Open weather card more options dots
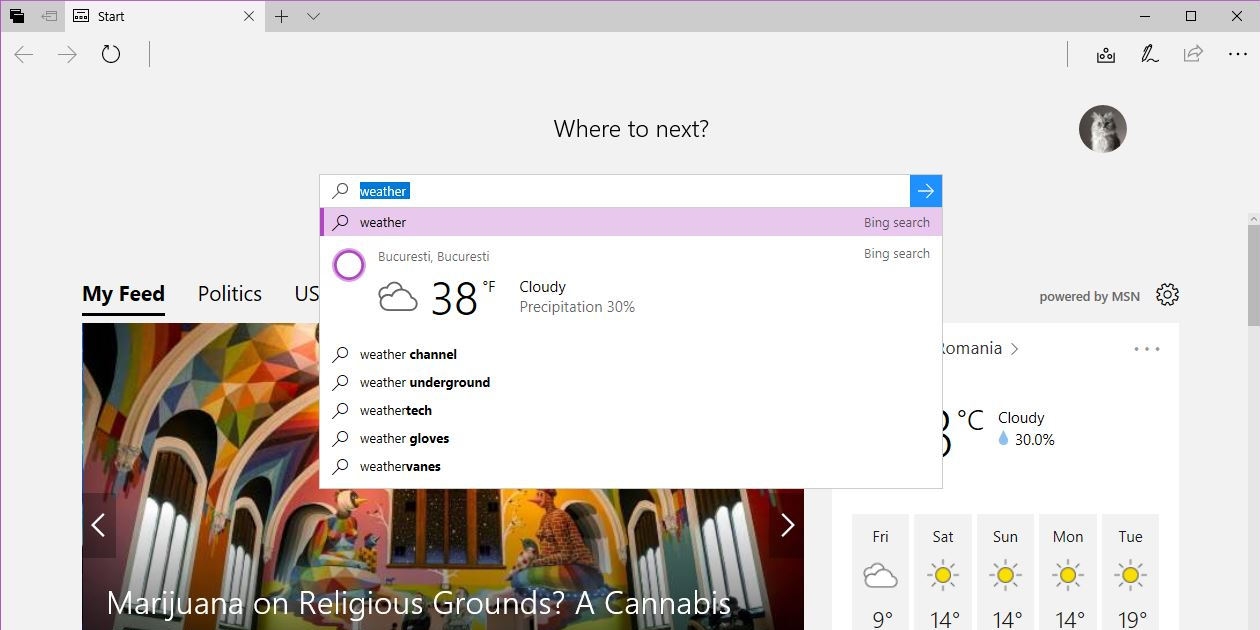The width and height of the screenshot is (1260, 630). [x=1147, y=349]
